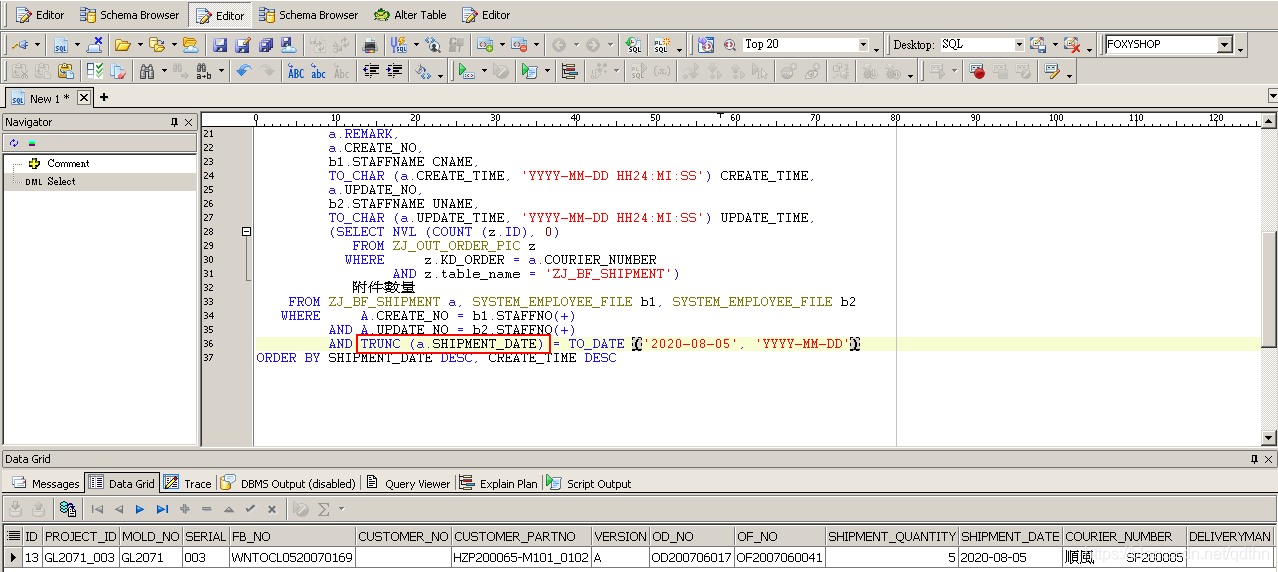
Task: Execute statement with green play icon
Action: (x=467, y=71)
